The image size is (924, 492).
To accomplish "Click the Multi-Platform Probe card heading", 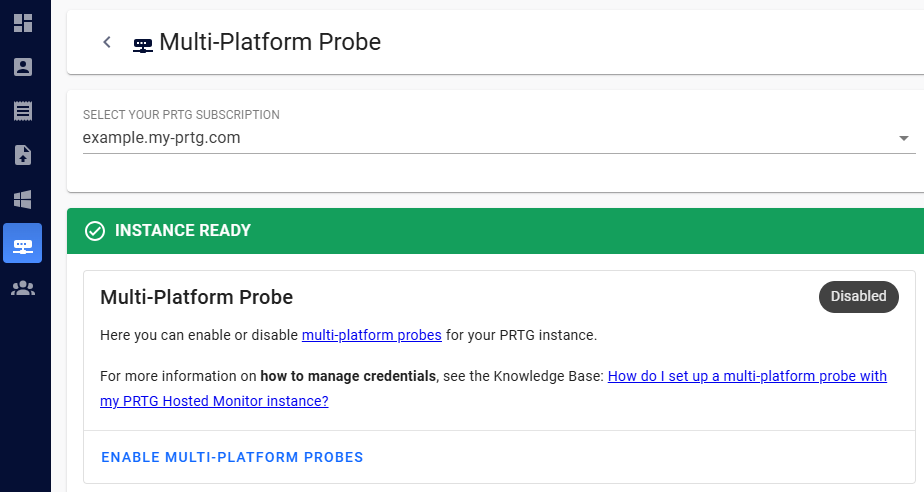I will (196, 297).
